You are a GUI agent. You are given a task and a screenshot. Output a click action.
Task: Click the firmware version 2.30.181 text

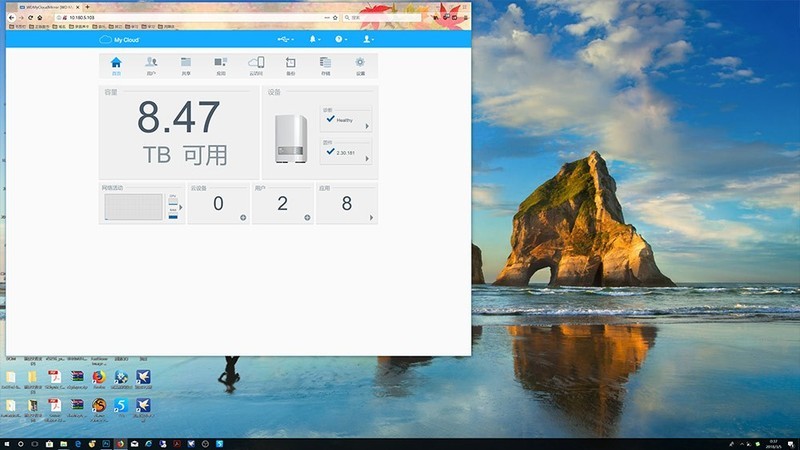(345, 153)
